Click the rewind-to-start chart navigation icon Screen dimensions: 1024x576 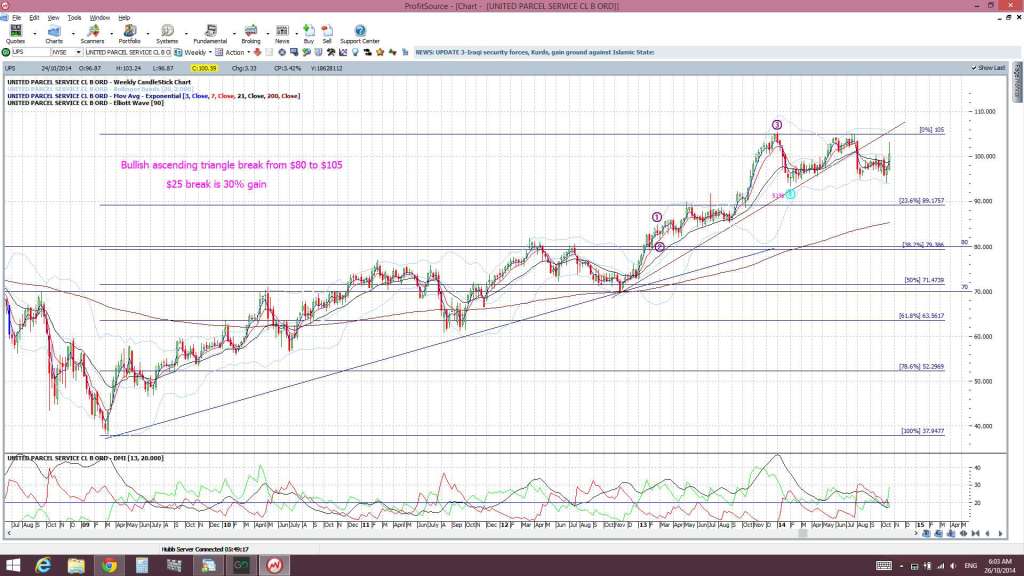(975, 534)
